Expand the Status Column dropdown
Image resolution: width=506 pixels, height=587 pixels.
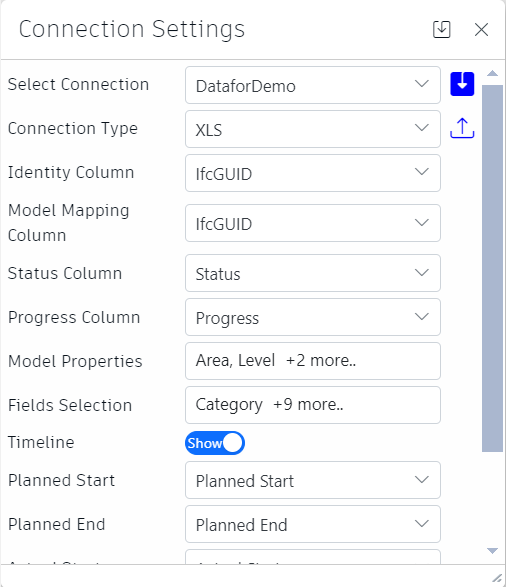click(313, 273)
